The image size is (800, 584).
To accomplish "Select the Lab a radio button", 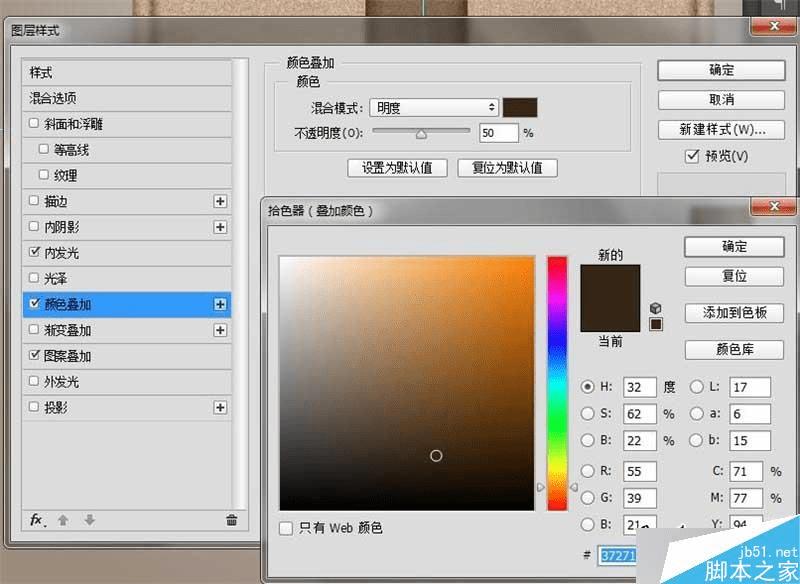I will [696, 414].
